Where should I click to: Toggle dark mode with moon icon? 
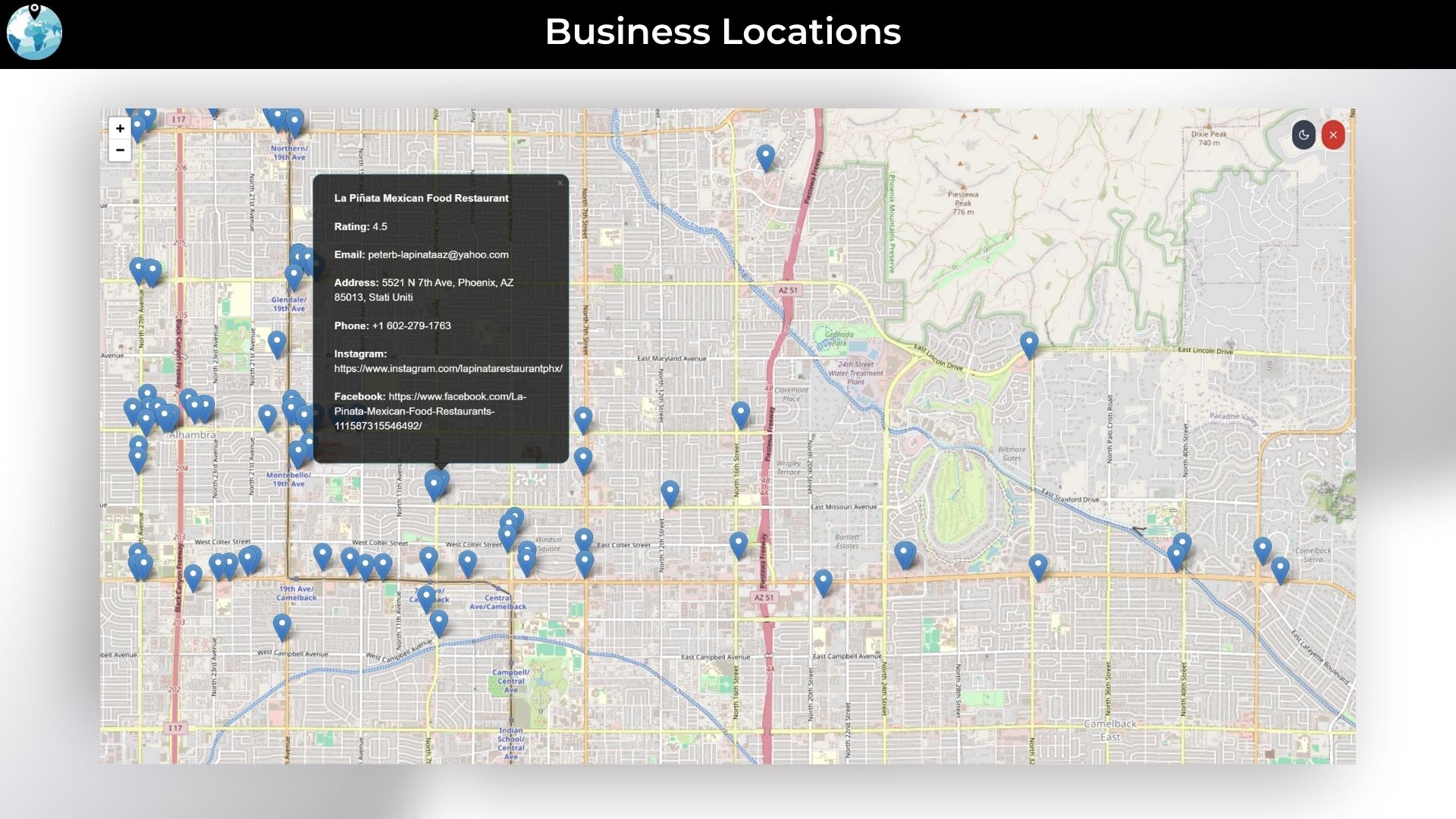1303,135
